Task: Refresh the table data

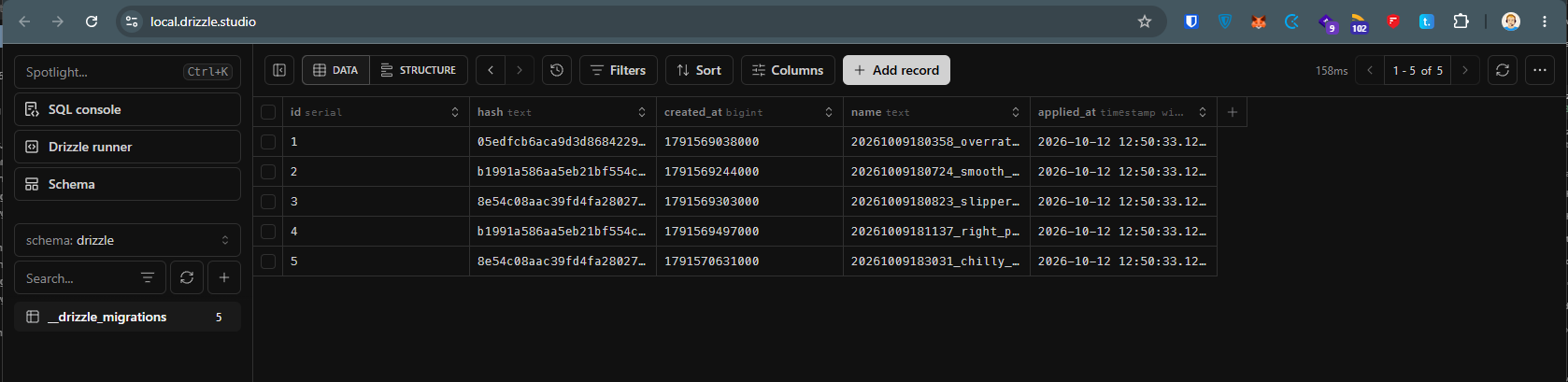Action: [1503, 70]
